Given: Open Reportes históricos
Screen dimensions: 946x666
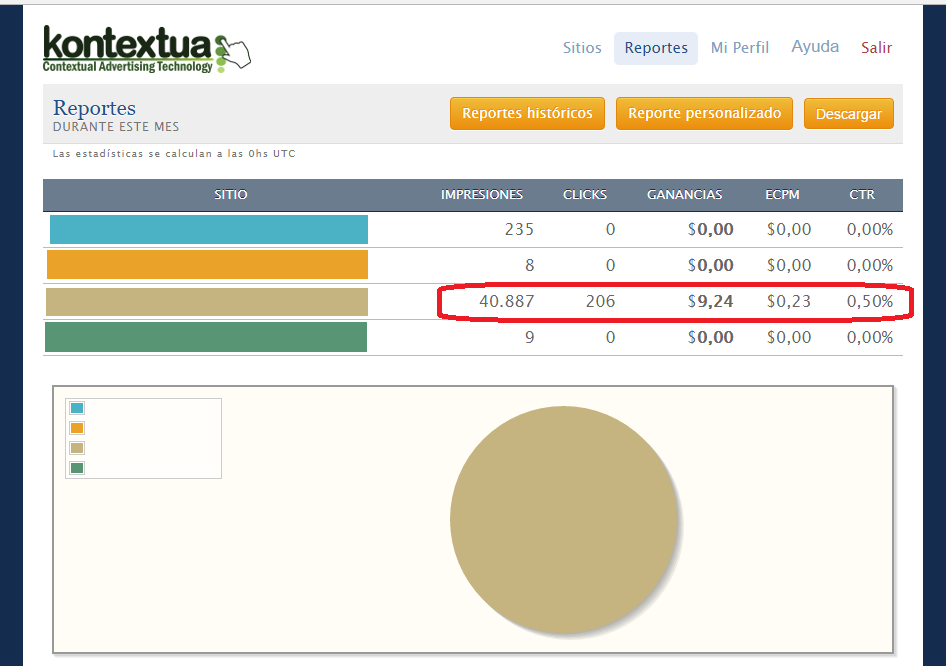Looking at the screenshot, I should tap(527, 113).
